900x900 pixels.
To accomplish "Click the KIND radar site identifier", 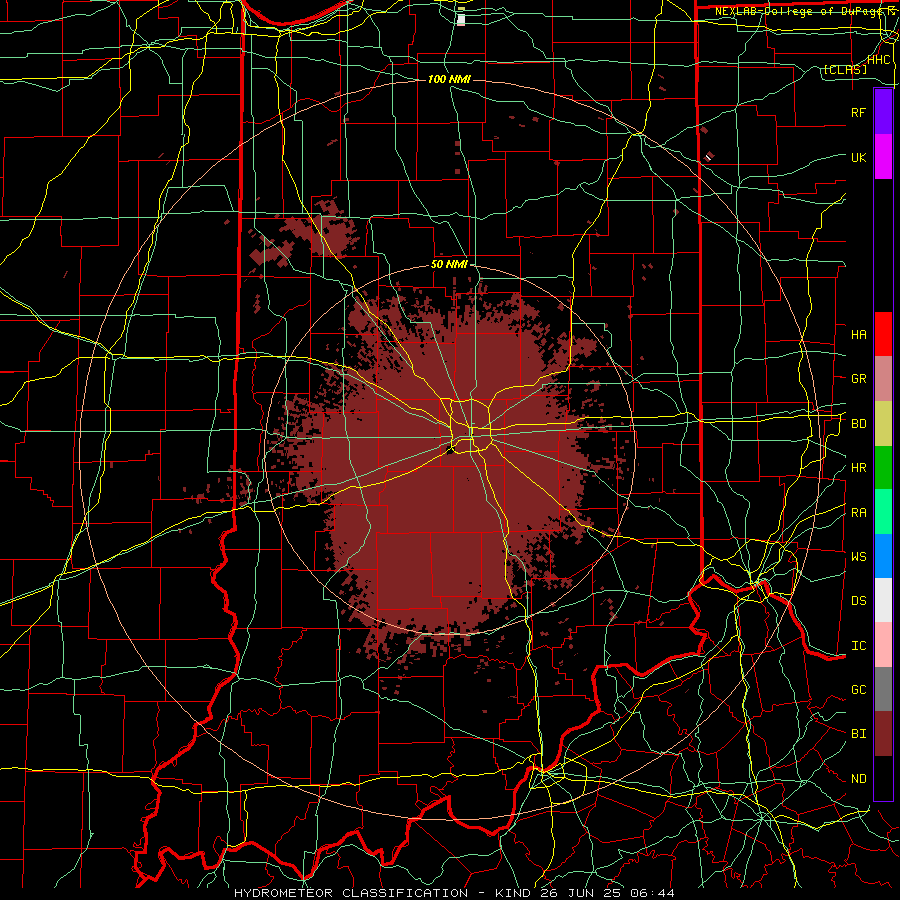I will [x=513, y=893].
